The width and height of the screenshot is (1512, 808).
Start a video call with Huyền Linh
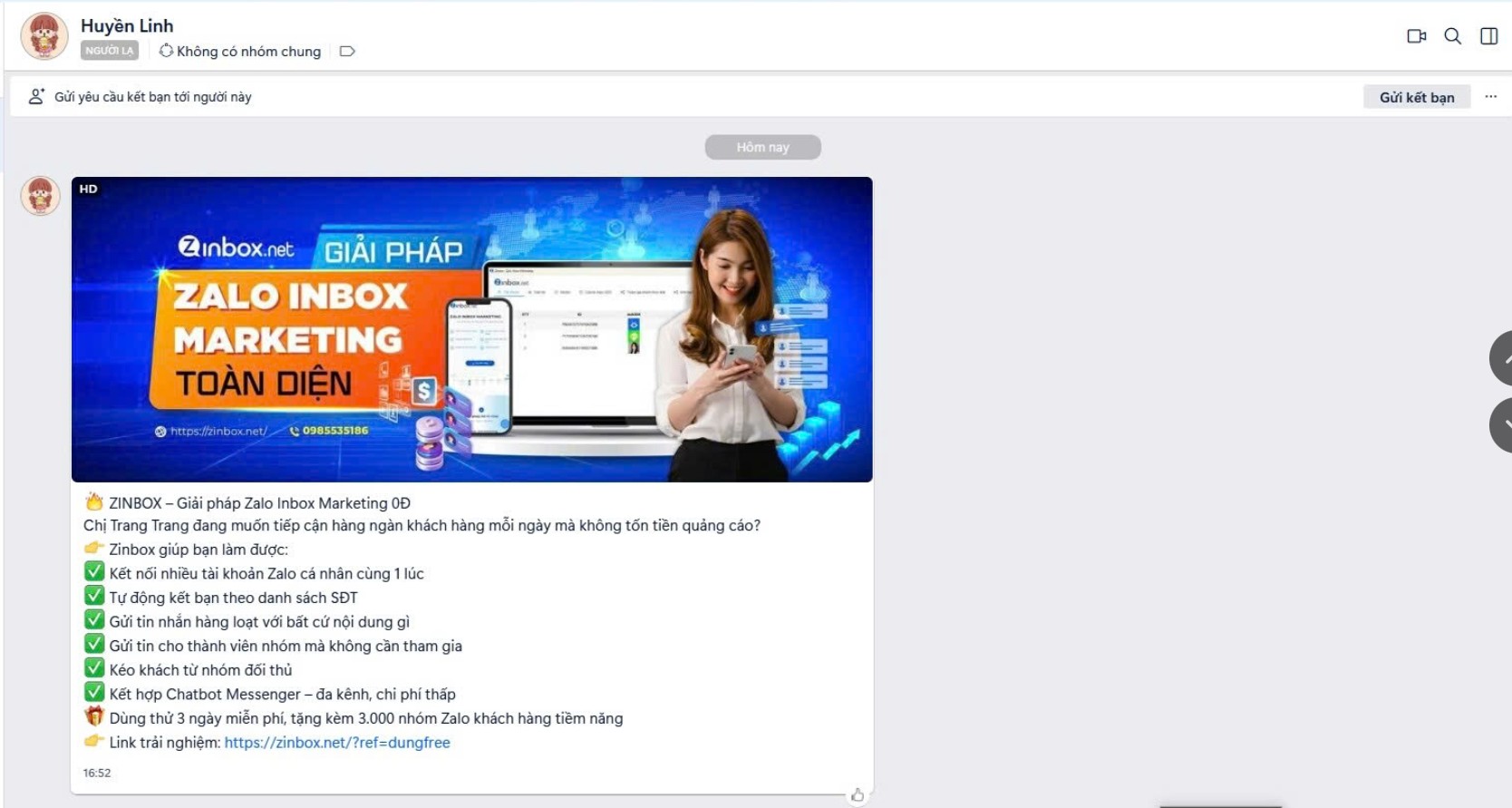tap(1416, 36)
